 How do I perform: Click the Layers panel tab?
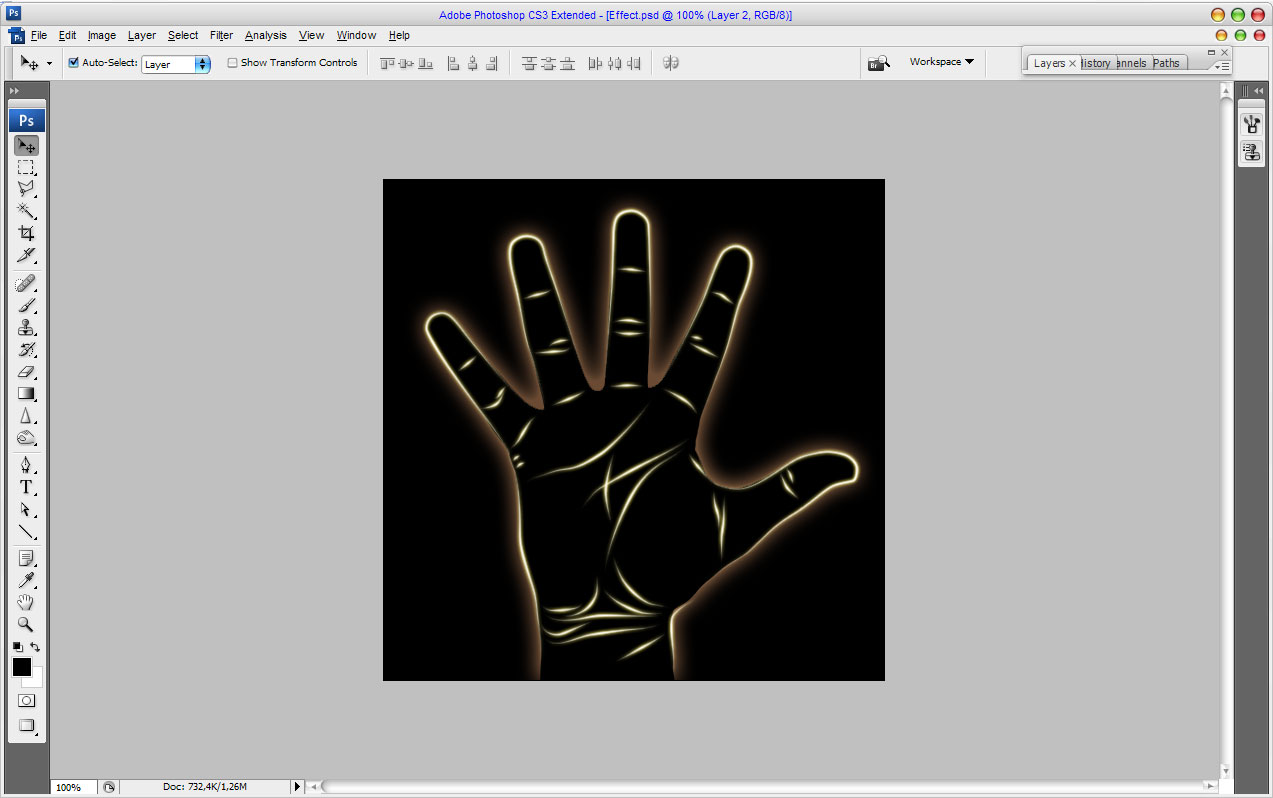[1049, 63]
